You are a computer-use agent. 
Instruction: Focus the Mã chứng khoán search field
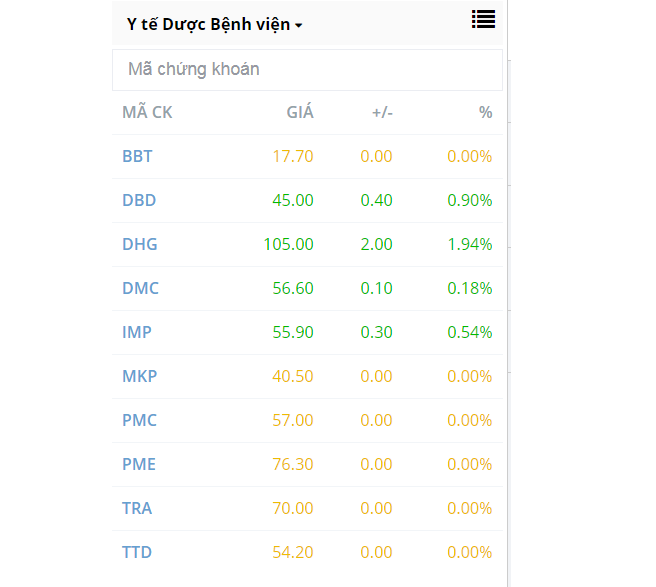click(307, 70)
